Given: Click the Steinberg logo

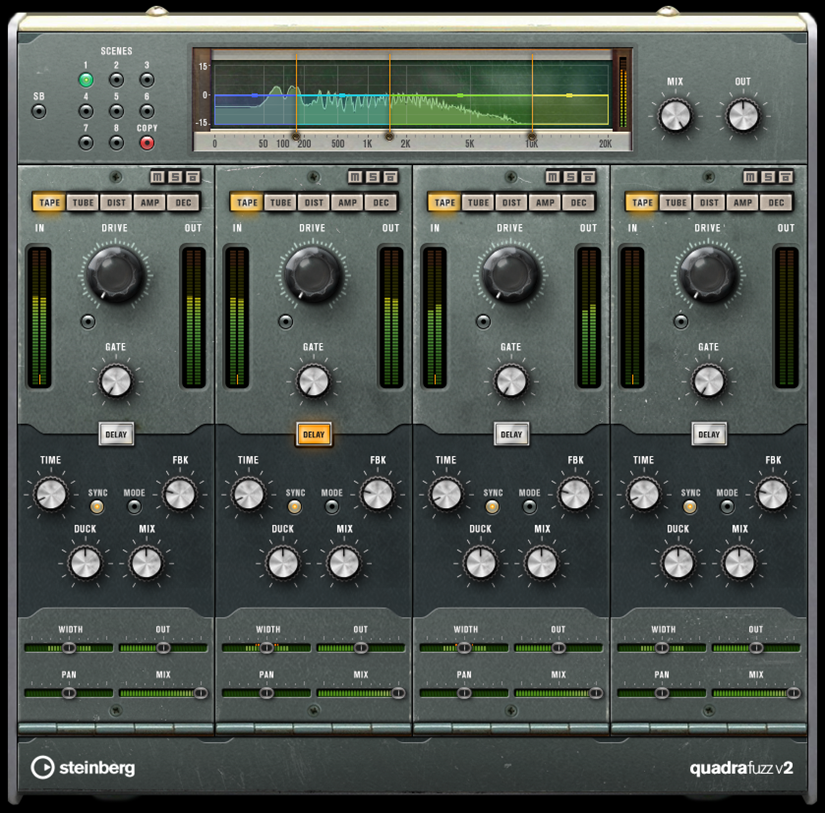Looking at the screenshot, I should coord(83,768).
